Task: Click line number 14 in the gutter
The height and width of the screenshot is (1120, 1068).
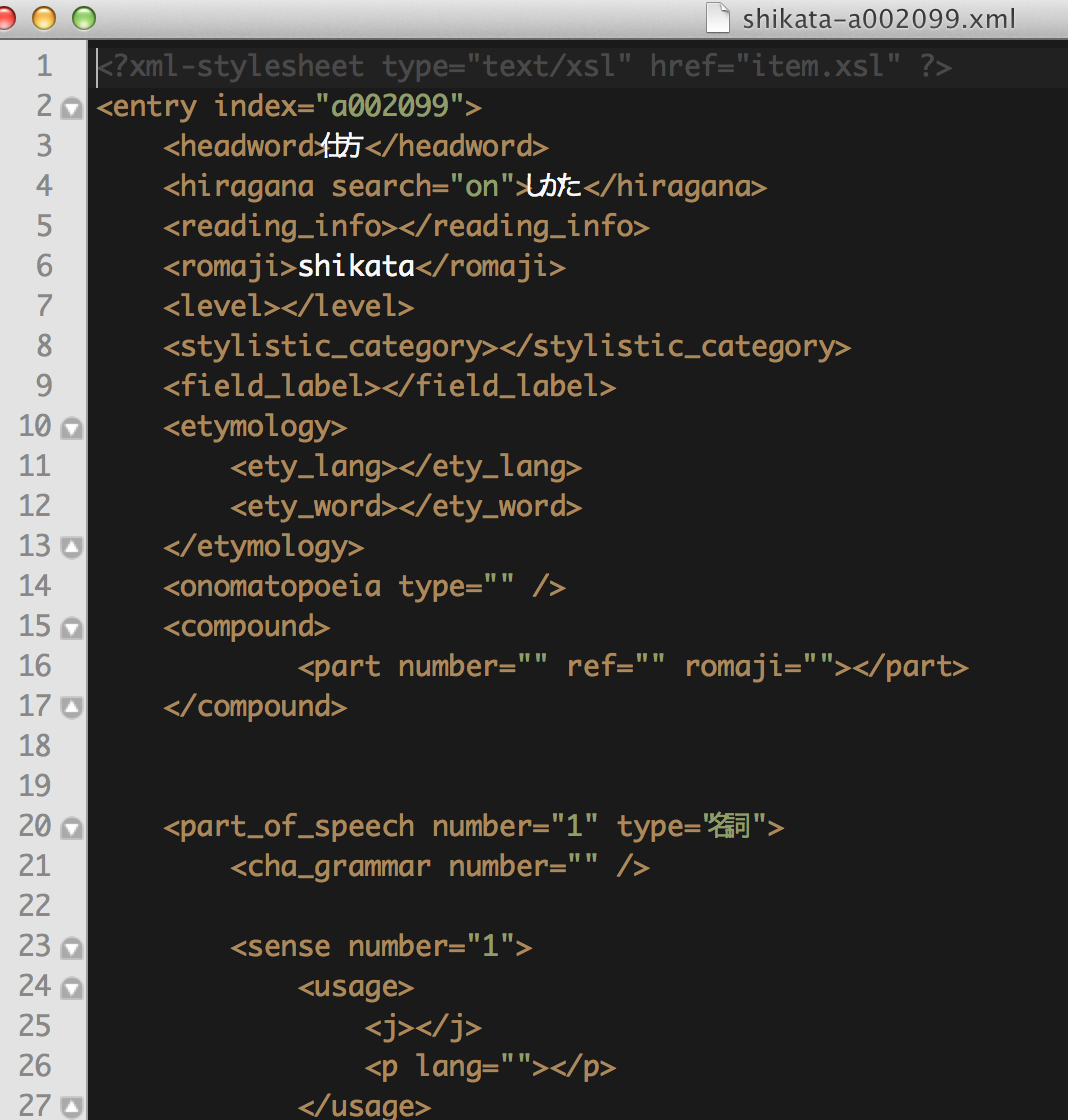Action: 35,586
